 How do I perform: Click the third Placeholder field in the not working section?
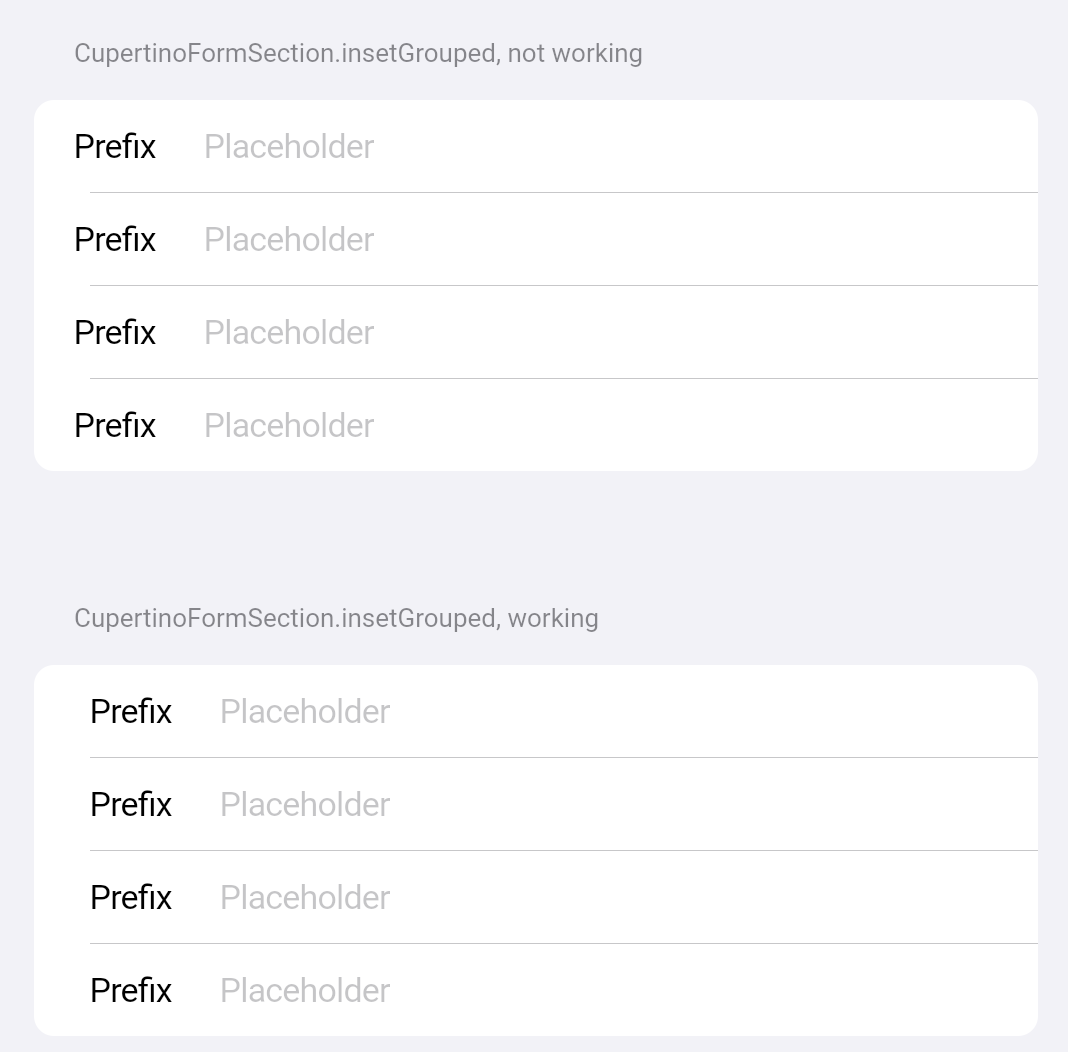tap(288, 332)
